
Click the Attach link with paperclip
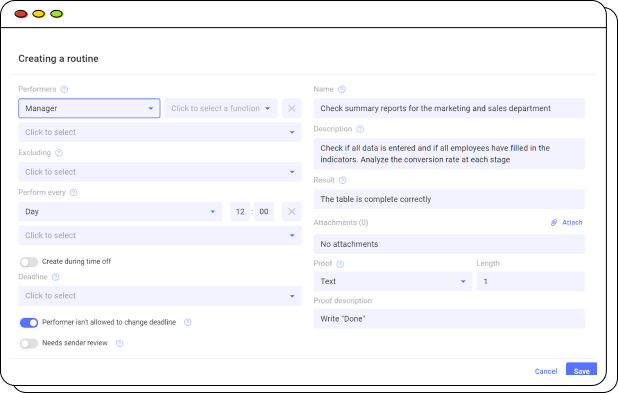[566, 222]
